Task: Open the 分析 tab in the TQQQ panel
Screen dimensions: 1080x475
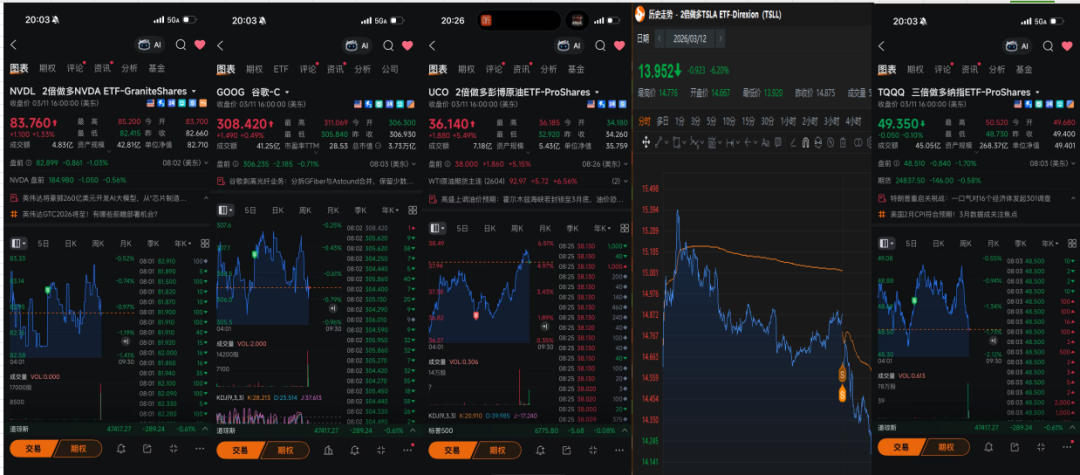Action: 997,69
